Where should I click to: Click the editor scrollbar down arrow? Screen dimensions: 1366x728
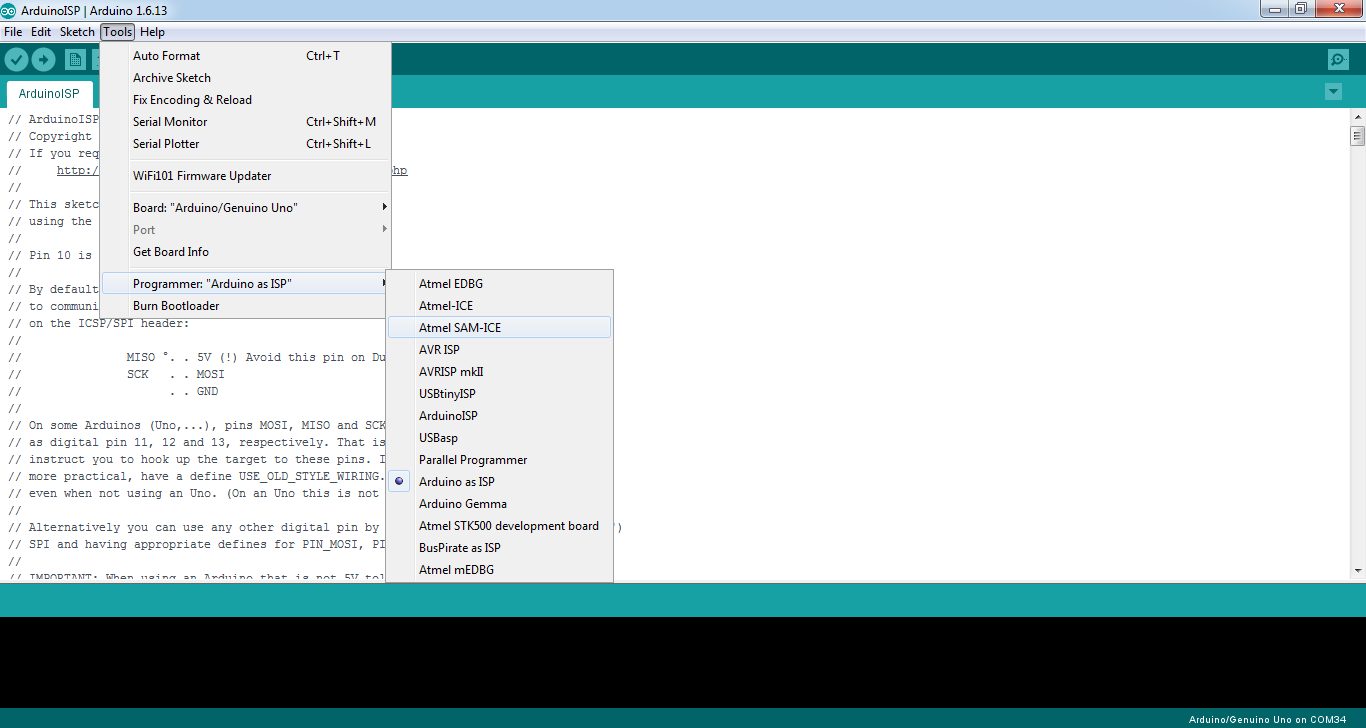click(x=1357, y=570)
